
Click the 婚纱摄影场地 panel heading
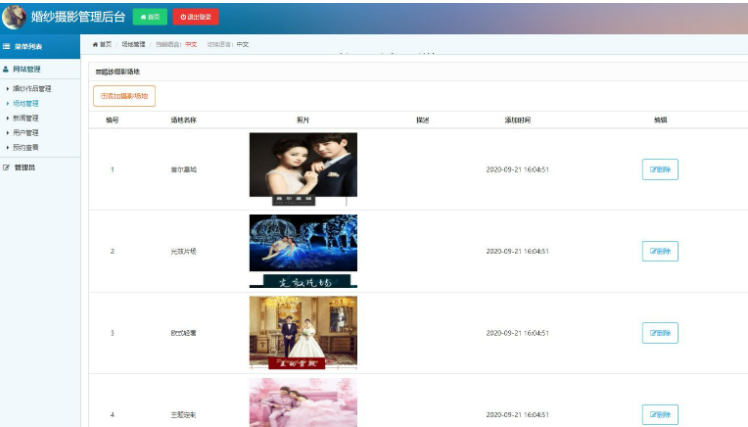(118, 72)
